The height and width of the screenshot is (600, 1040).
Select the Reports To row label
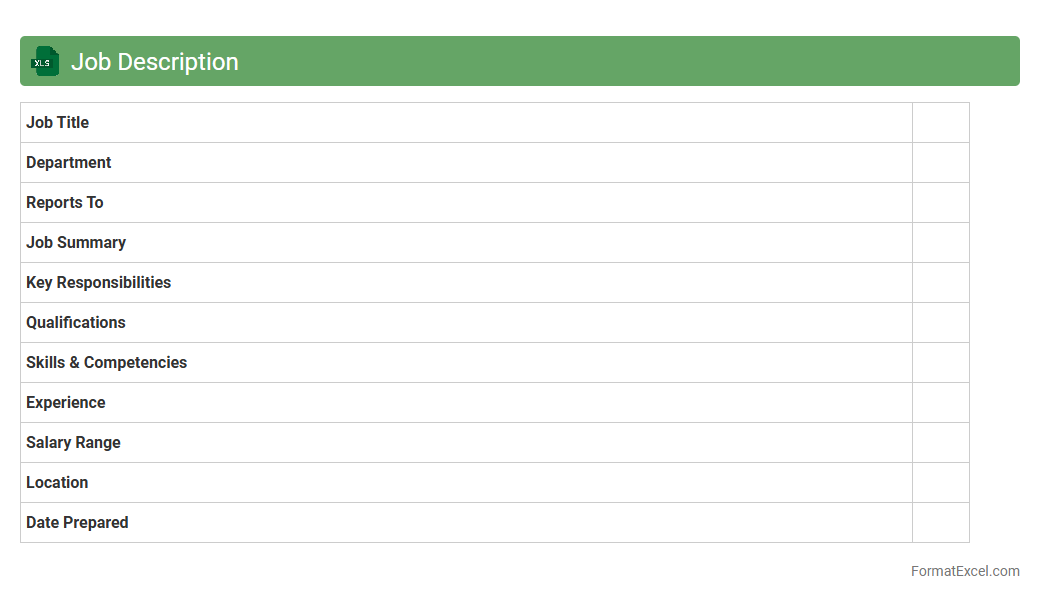64,202
